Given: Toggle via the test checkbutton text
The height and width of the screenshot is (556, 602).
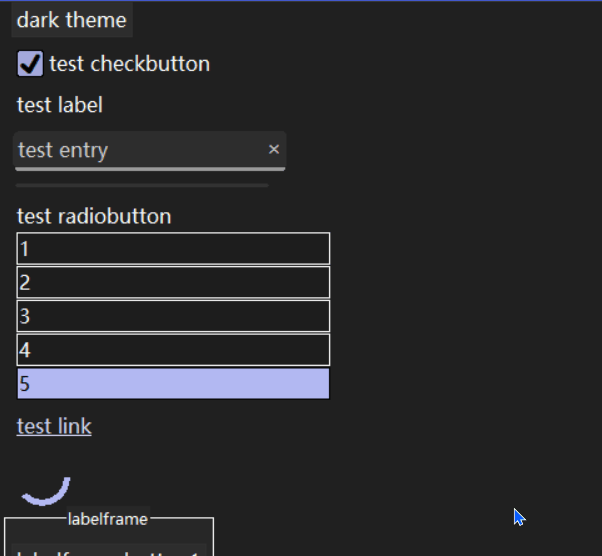Looking at the screenshot, I should [x=129, y=64].
